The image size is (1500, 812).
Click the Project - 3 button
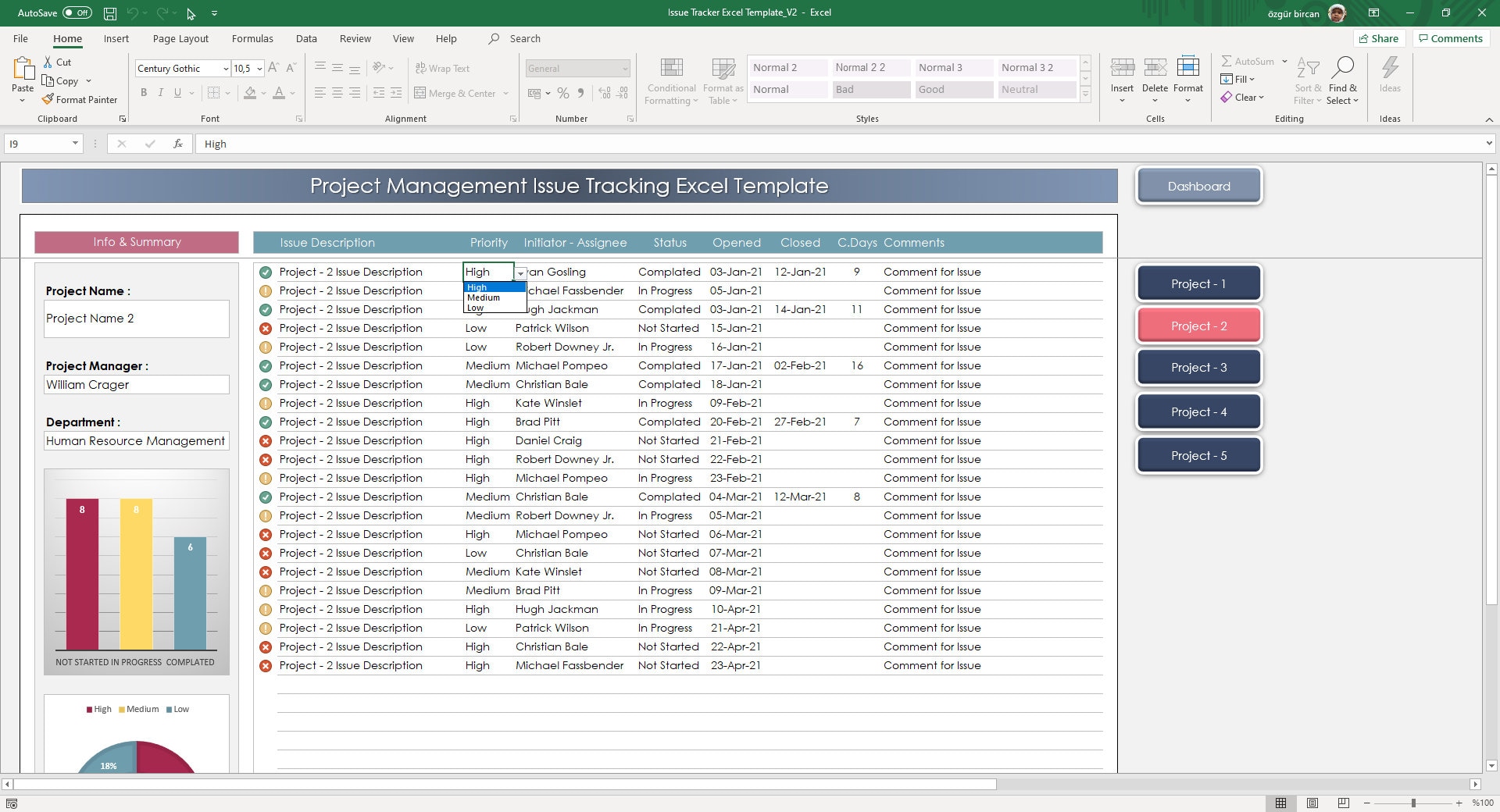[1198, 367]
